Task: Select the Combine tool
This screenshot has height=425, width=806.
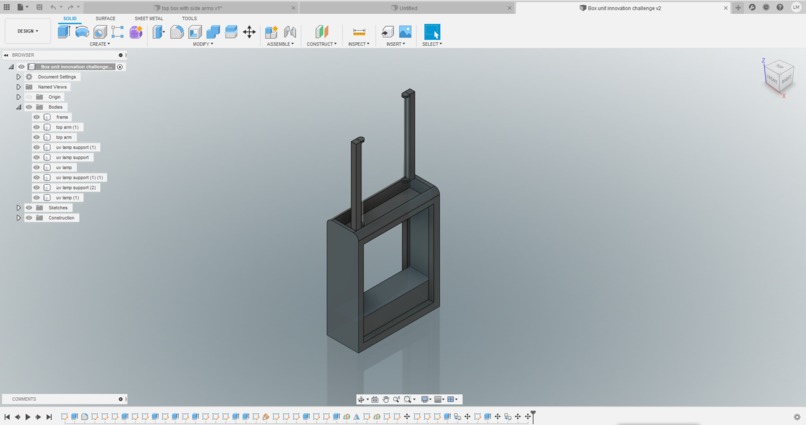Action: pyautogui.click(x=213, y=32)
